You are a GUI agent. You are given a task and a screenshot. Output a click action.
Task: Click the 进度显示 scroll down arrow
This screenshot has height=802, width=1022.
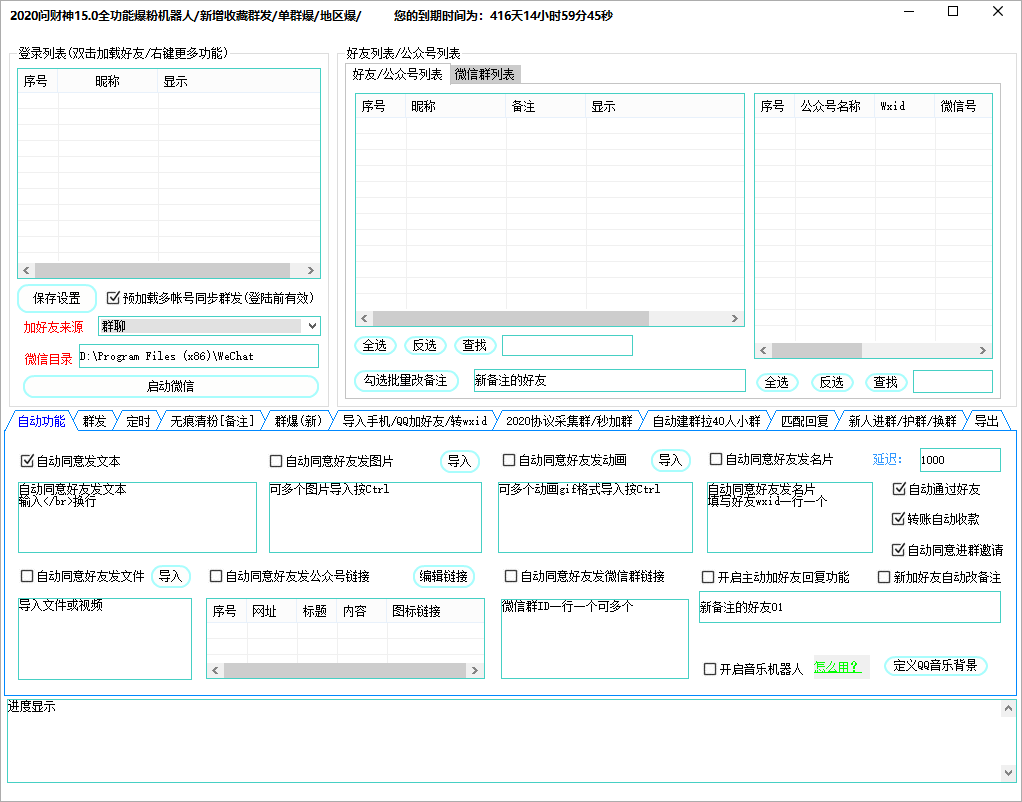point(1008,773)
